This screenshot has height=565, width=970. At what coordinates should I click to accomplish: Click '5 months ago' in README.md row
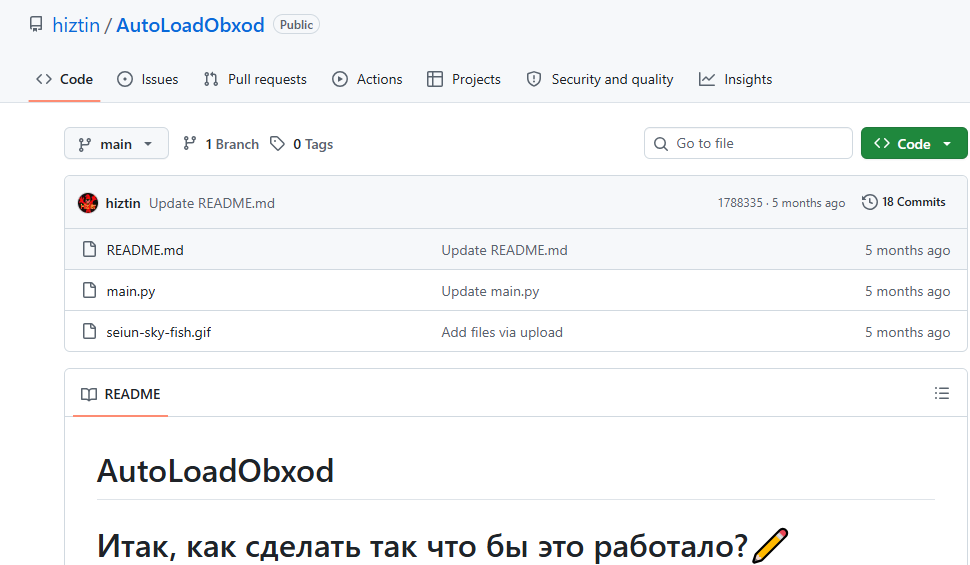pos(908,250)
